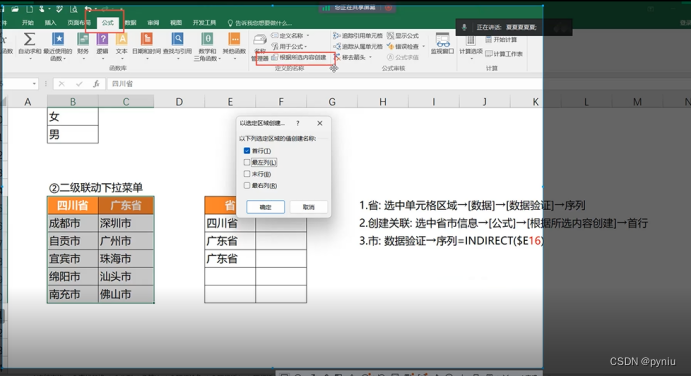The width and height of the screenshot is (692, 377).
Task: Select the cell containing 珠海市
Action: 126,259
